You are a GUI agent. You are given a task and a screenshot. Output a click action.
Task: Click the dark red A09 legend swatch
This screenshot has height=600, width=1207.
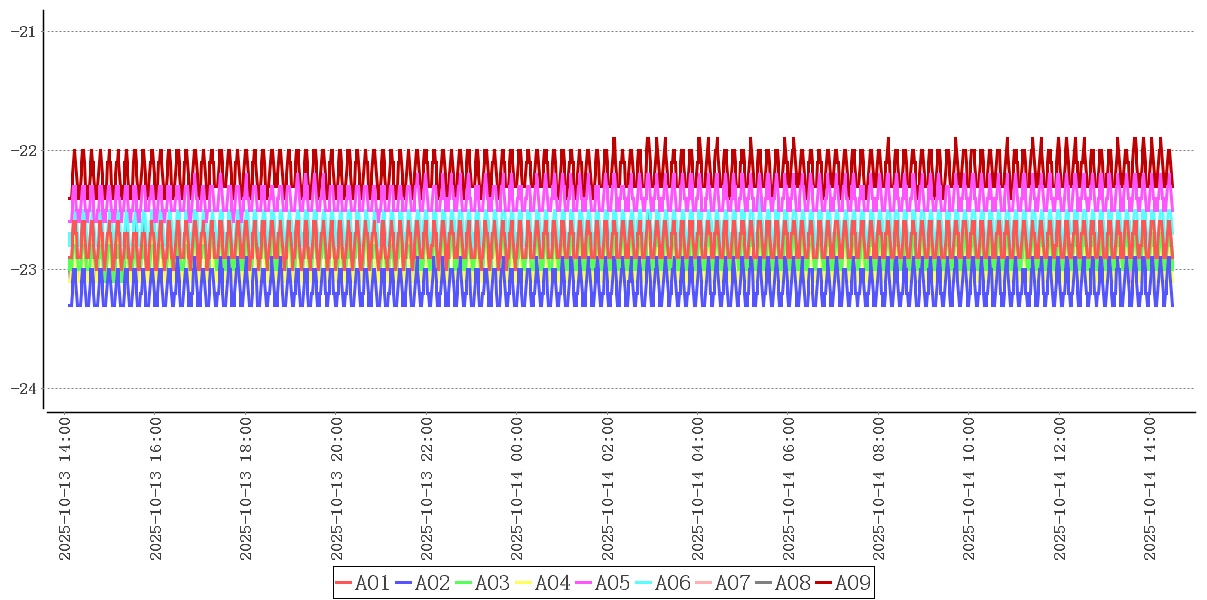[x=823, y=583]
